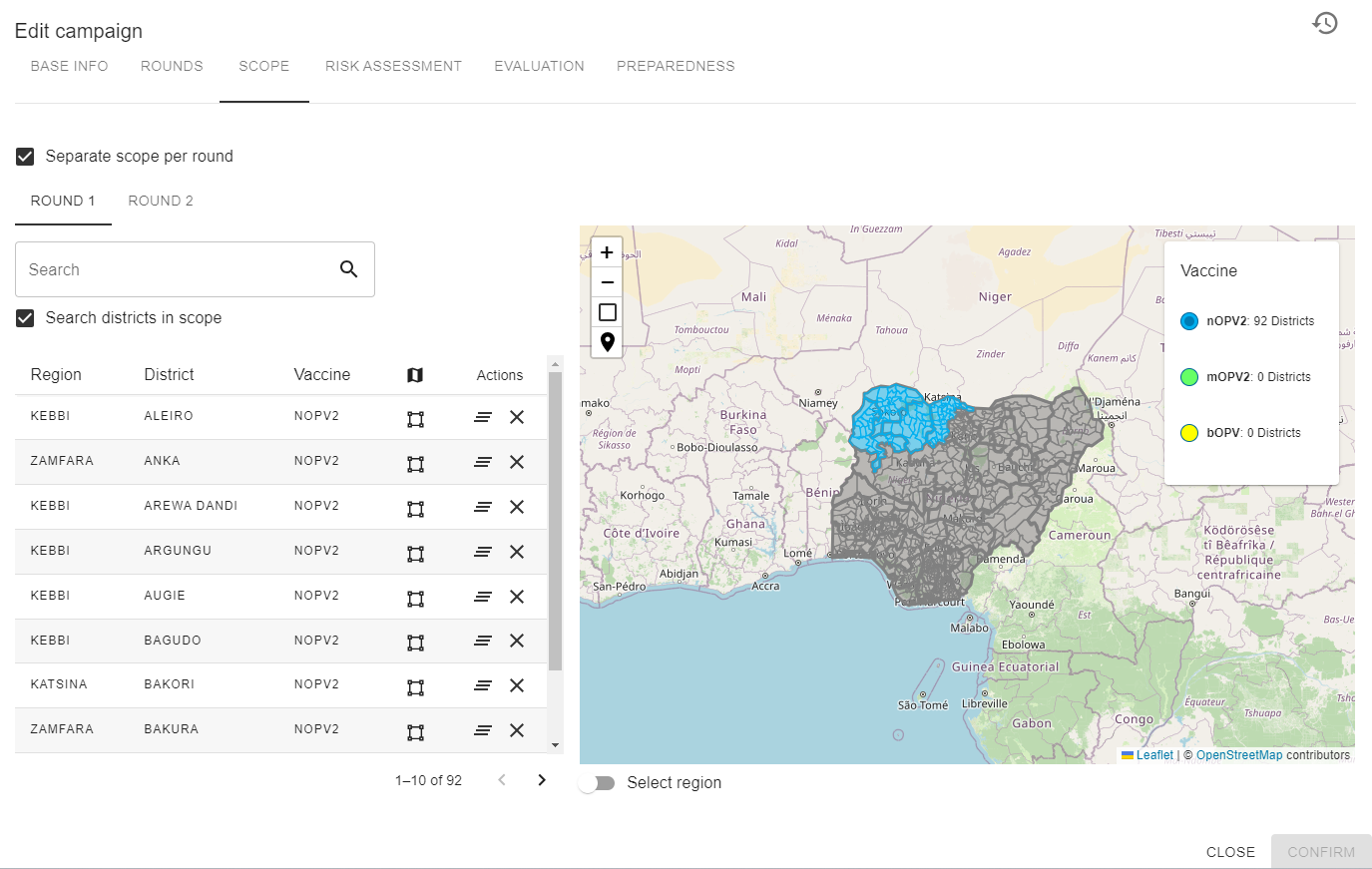Click the Close button
1372x869 pixels.
click(x=1230, y=852)
